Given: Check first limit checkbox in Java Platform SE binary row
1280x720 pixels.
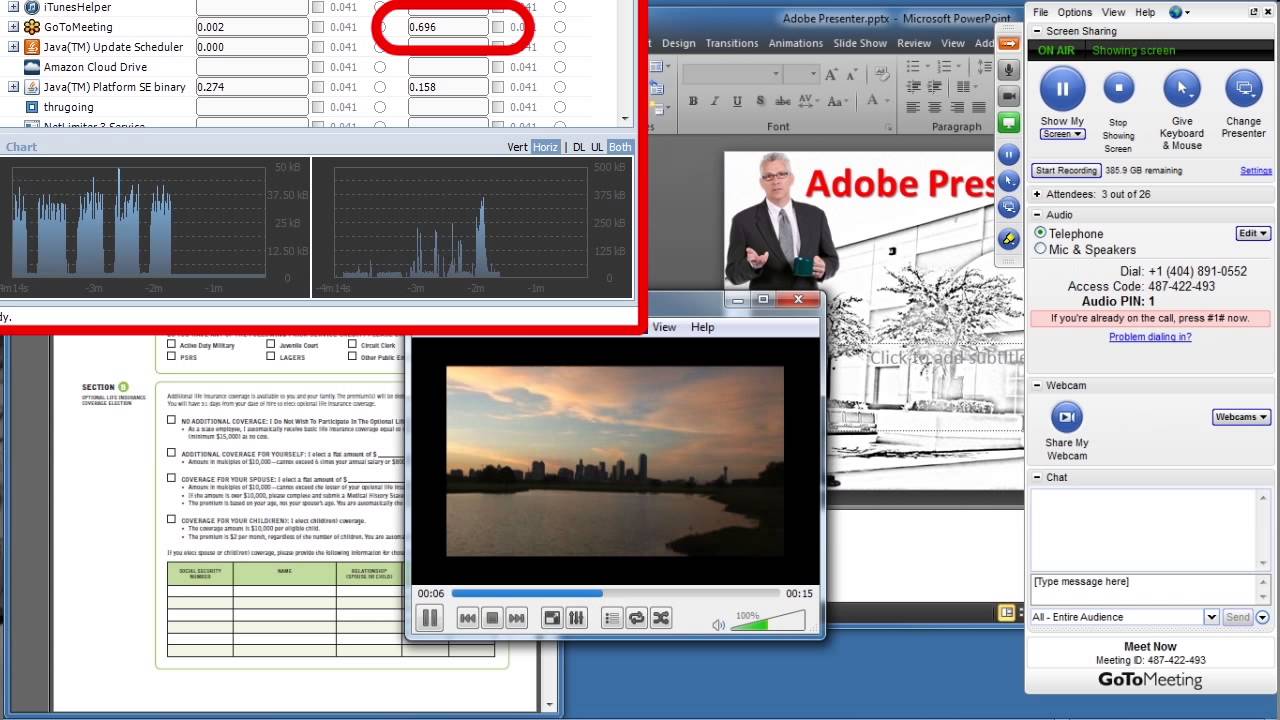Looking at the screenshot, I should (318, 87).
